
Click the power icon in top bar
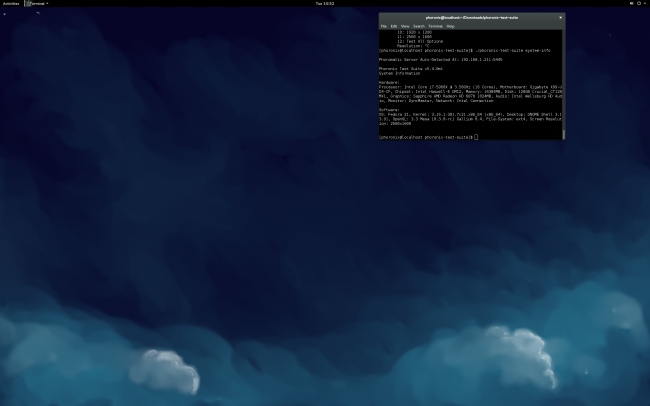[x=639, y=4]
